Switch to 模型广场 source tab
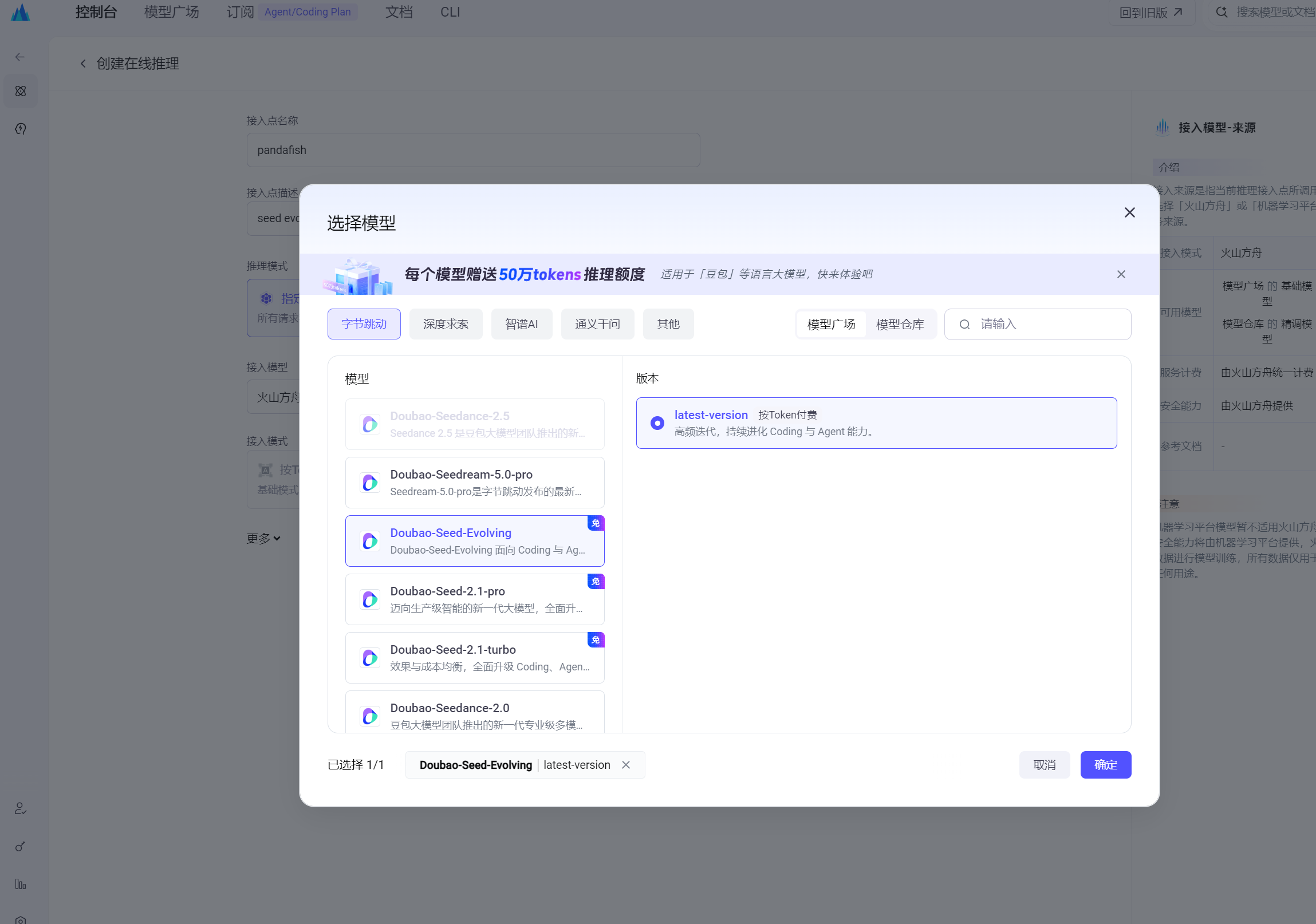The height and width of the screenshot is (924, 1316). coord(831,325)
